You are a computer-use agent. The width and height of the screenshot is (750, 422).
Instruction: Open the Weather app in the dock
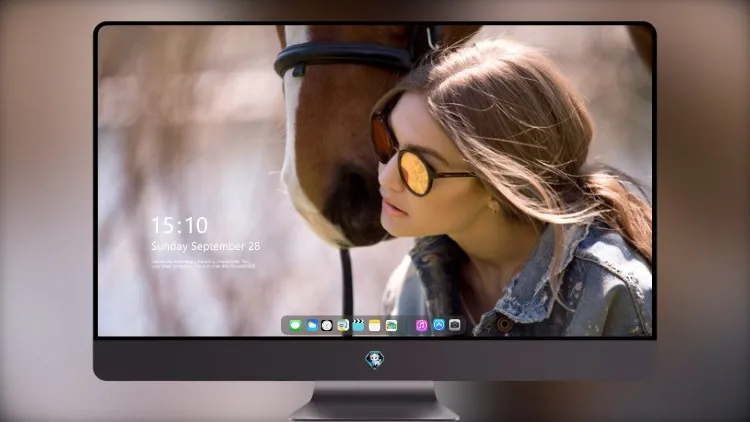(311, 325)
